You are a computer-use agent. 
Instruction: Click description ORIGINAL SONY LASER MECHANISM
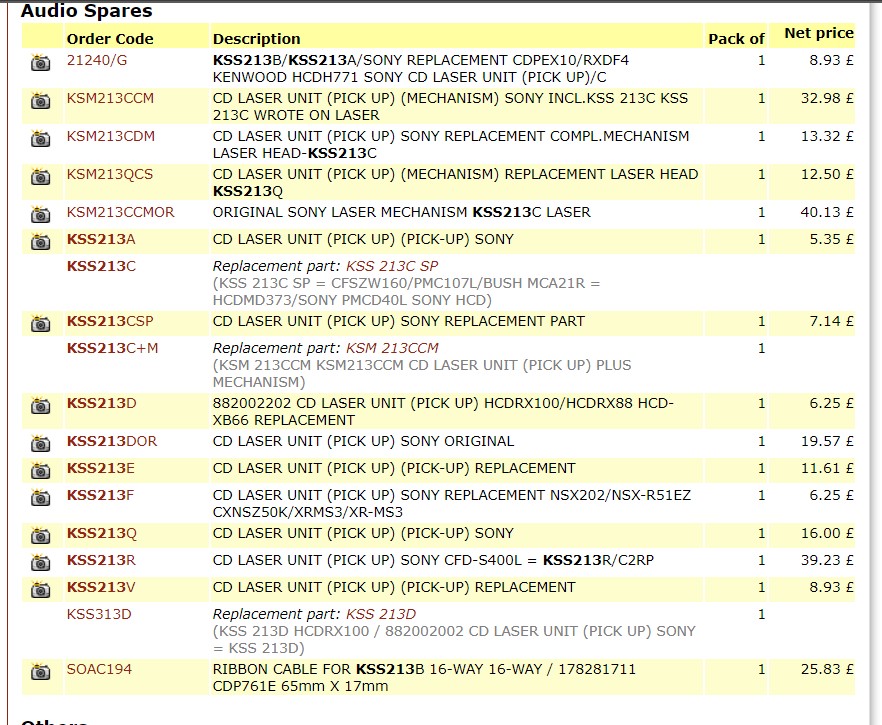point(402,212)
